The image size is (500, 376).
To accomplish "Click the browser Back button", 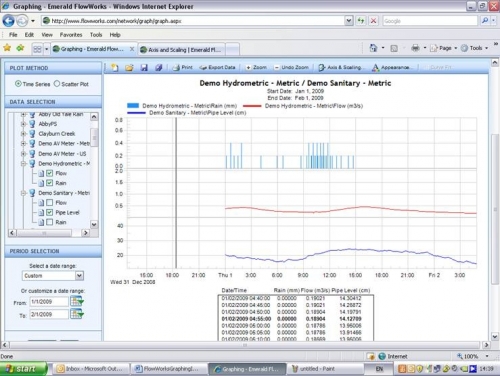I will click(x=8, y=21).
